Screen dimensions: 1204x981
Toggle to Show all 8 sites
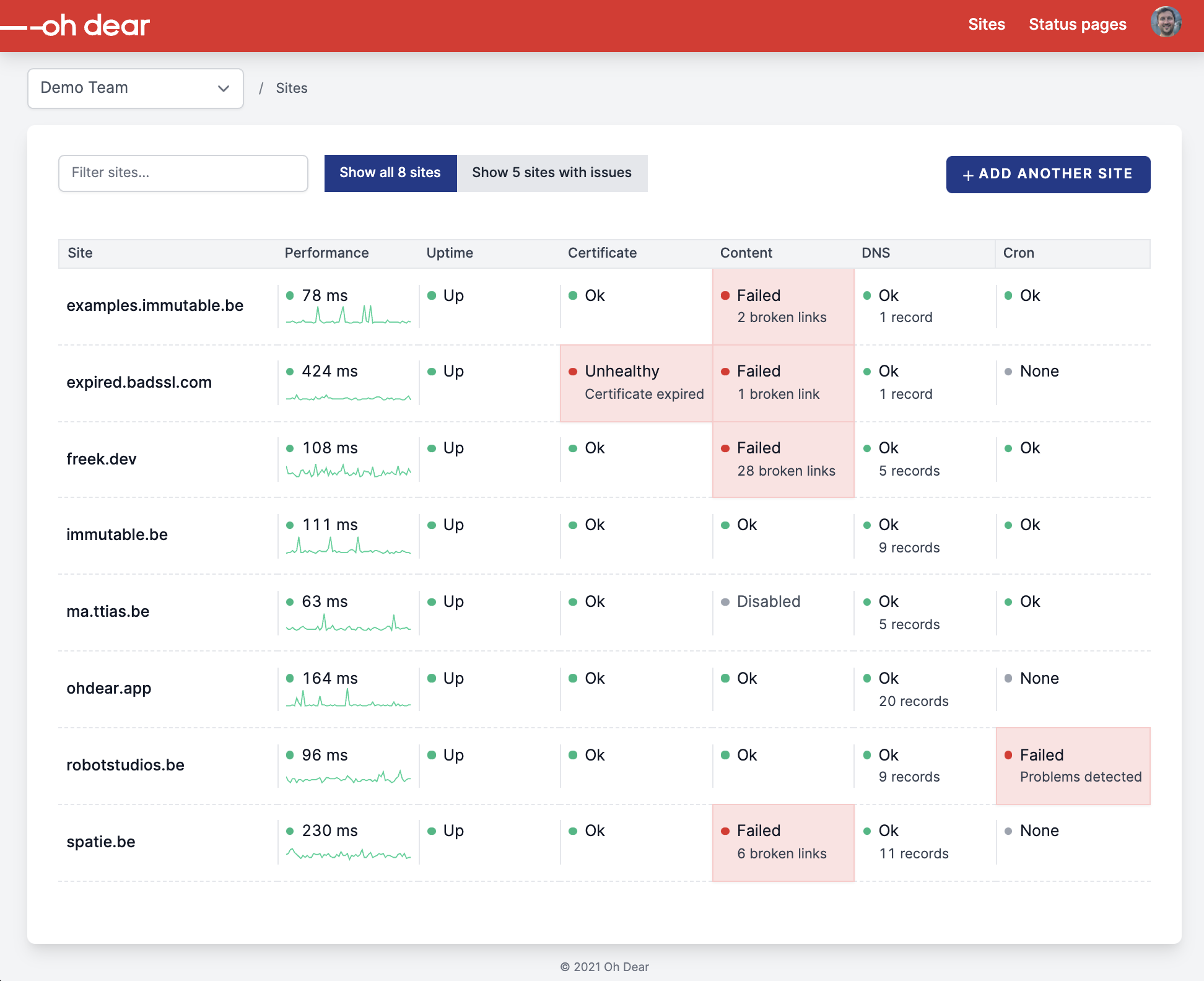coord(389,172)
